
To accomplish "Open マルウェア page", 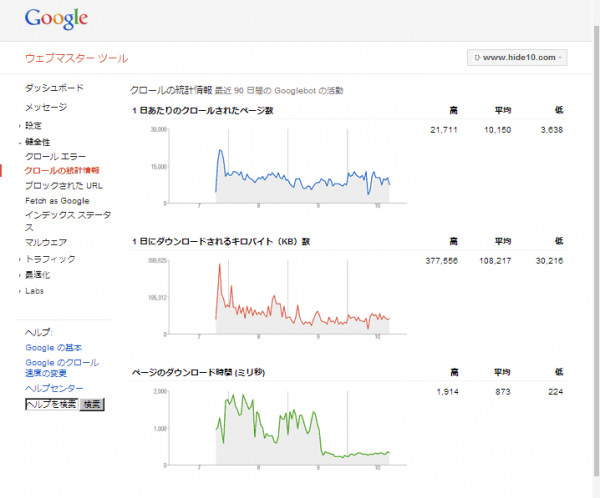I will click(x=46, y=242).
